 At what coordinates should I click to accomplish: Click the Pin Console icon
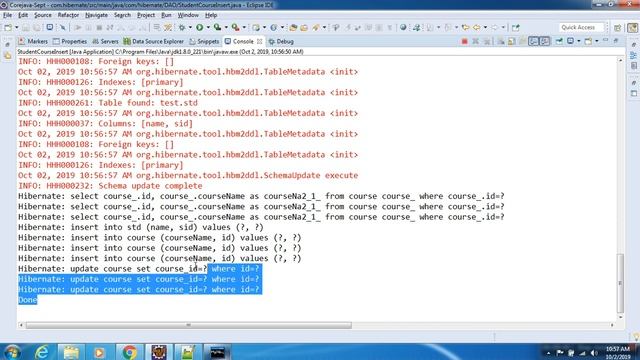[559, 41]
